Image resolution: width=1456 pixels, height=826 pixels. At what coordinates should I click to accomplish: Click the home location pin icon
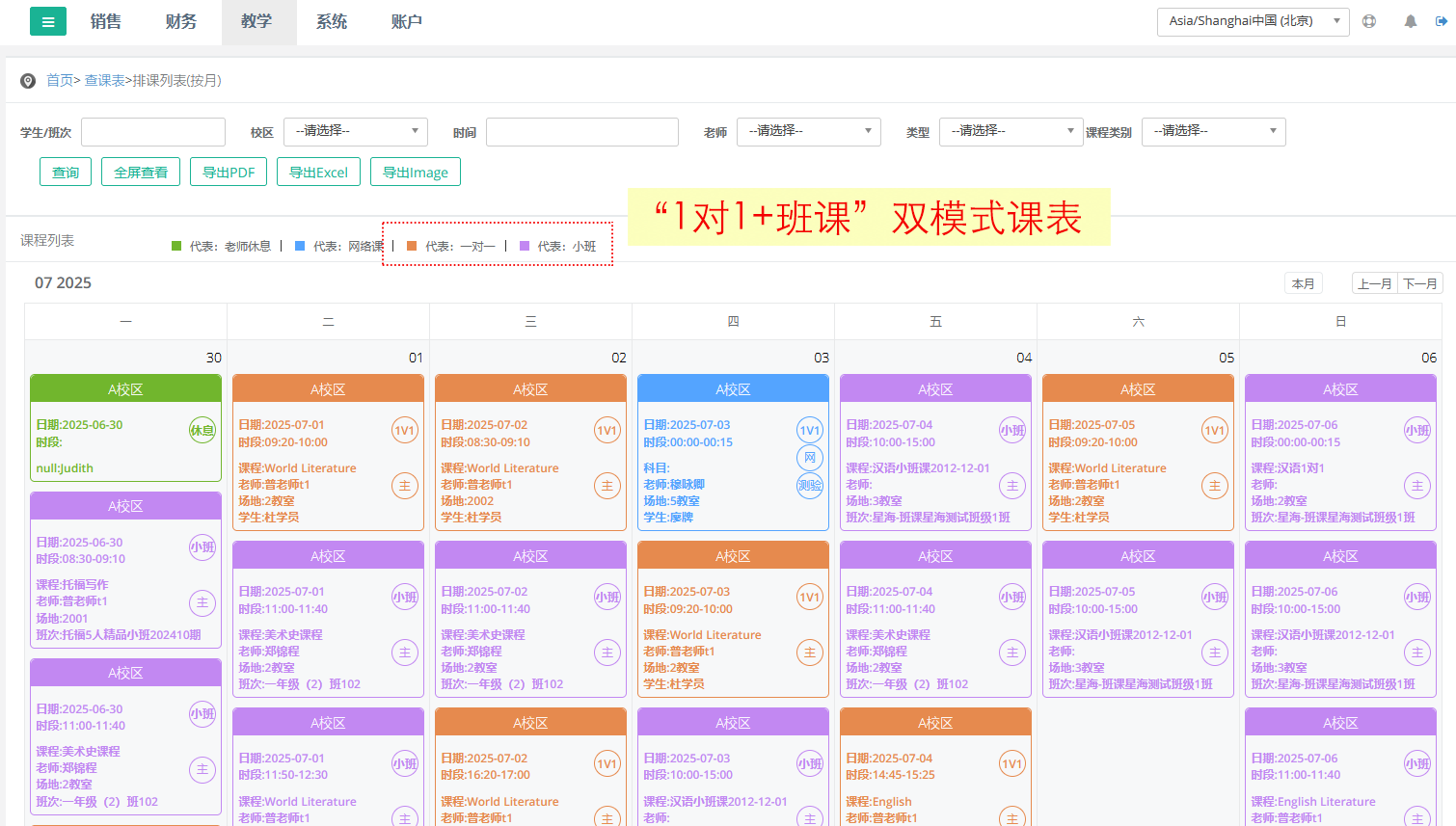[x=28, y=81]
